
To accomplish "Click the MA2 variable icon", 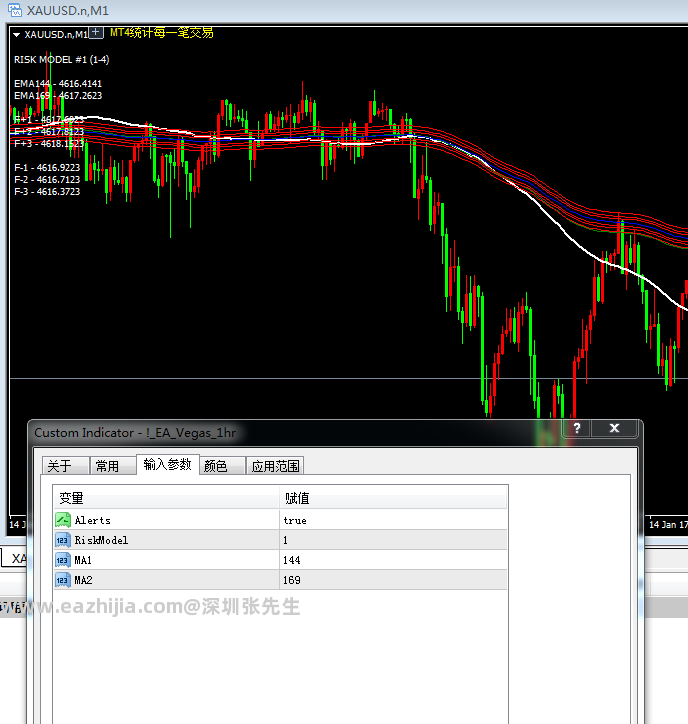I will click(x=63, y=580).
